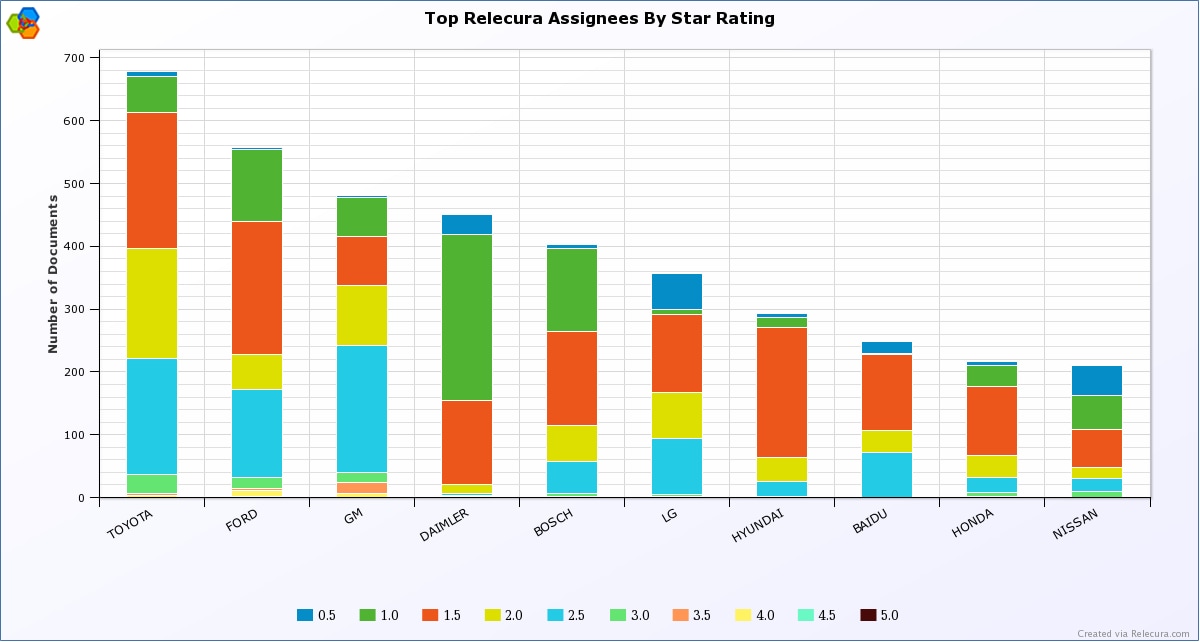Click Nissan's blue 0.5-star top segment
1200x642 pixels.
click(x=1097, y=381)
